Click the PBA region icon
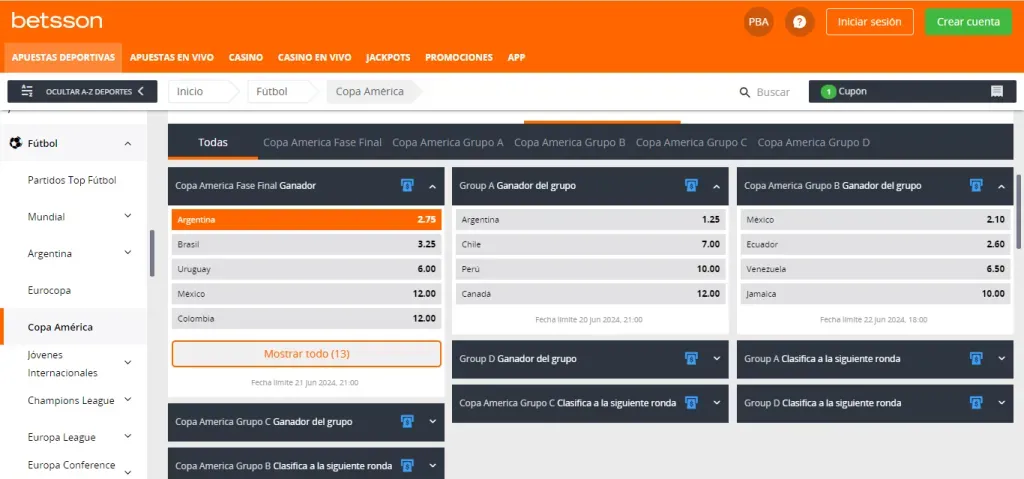The image size is (1024, 479). (759, 22)
